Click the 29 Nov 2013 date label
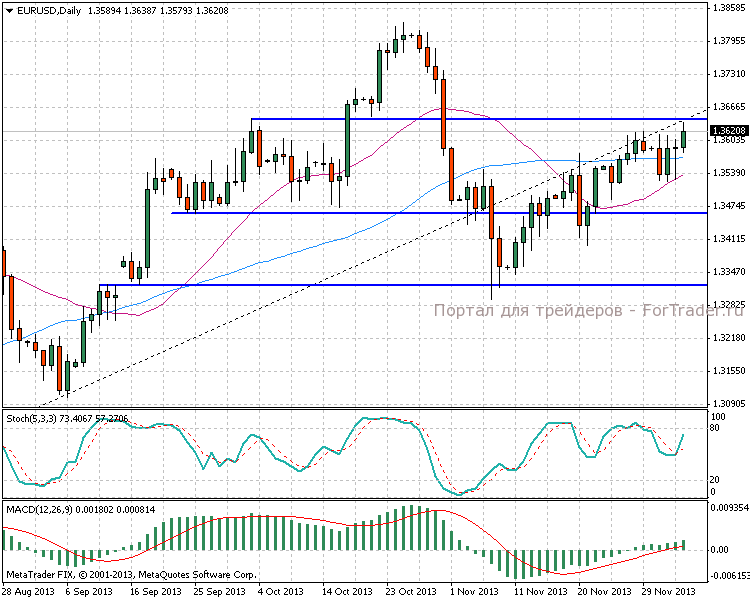The height and width of the screenshot is (600, 750). [667, 591]
